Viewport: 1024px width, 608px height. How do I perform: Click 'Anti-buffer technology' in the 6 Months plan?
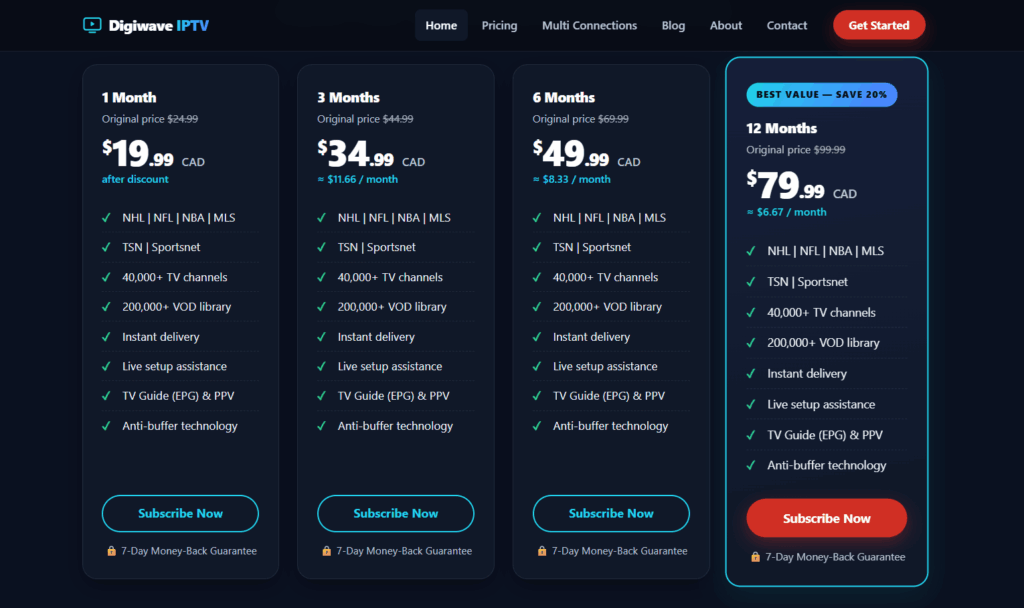pyautogui.click(x=611, y=426)
